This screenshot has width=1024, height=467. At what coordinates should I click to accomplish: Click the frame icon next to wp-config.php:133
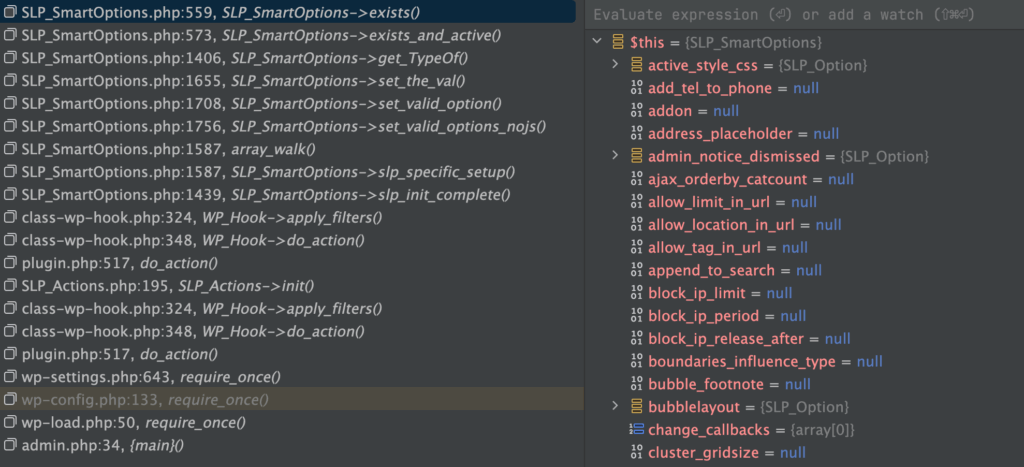click(x=9, y=400)
